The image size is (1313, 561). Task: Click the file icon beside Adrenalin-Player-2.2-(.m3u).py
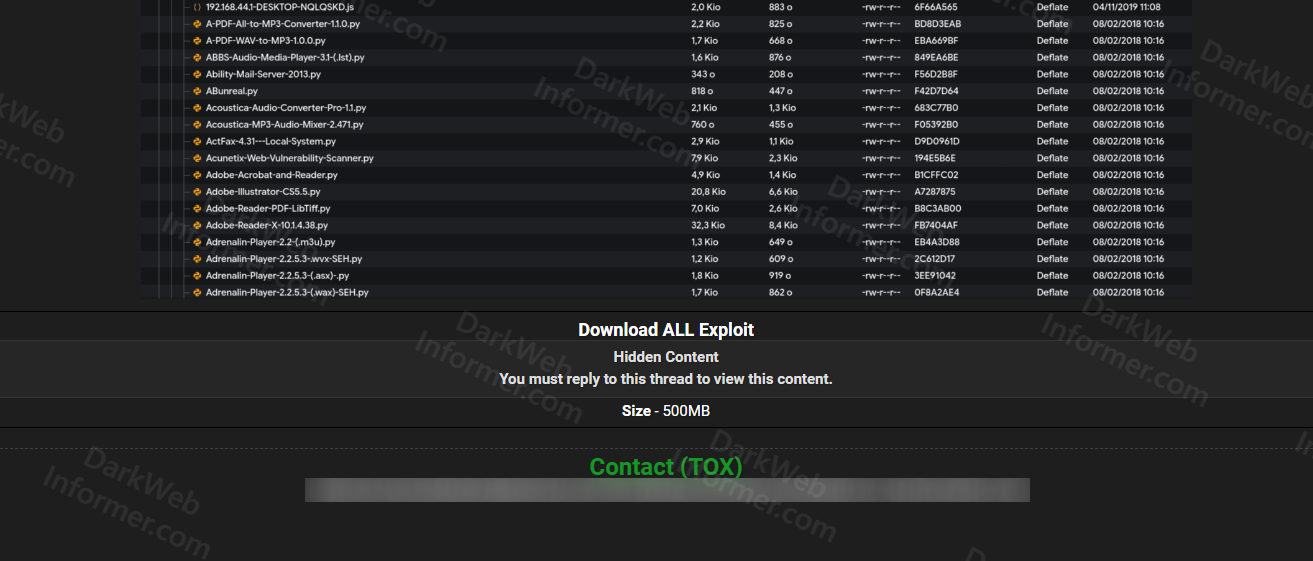tap(197, 242)
